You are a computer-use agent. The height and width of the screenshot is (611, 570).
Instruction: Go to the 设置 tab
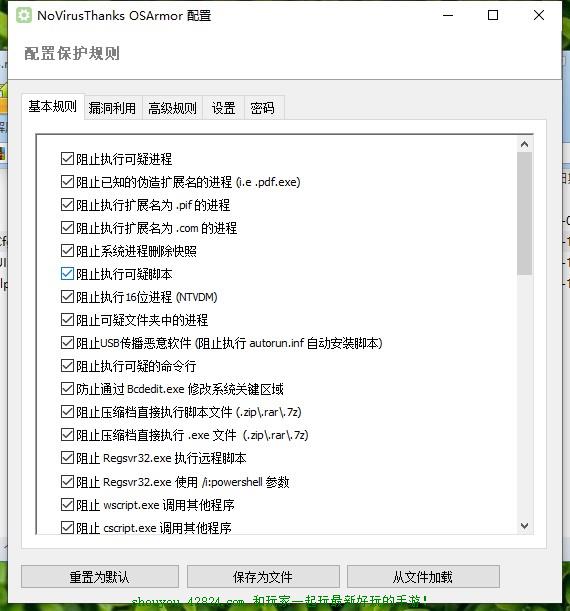[223, 108]
